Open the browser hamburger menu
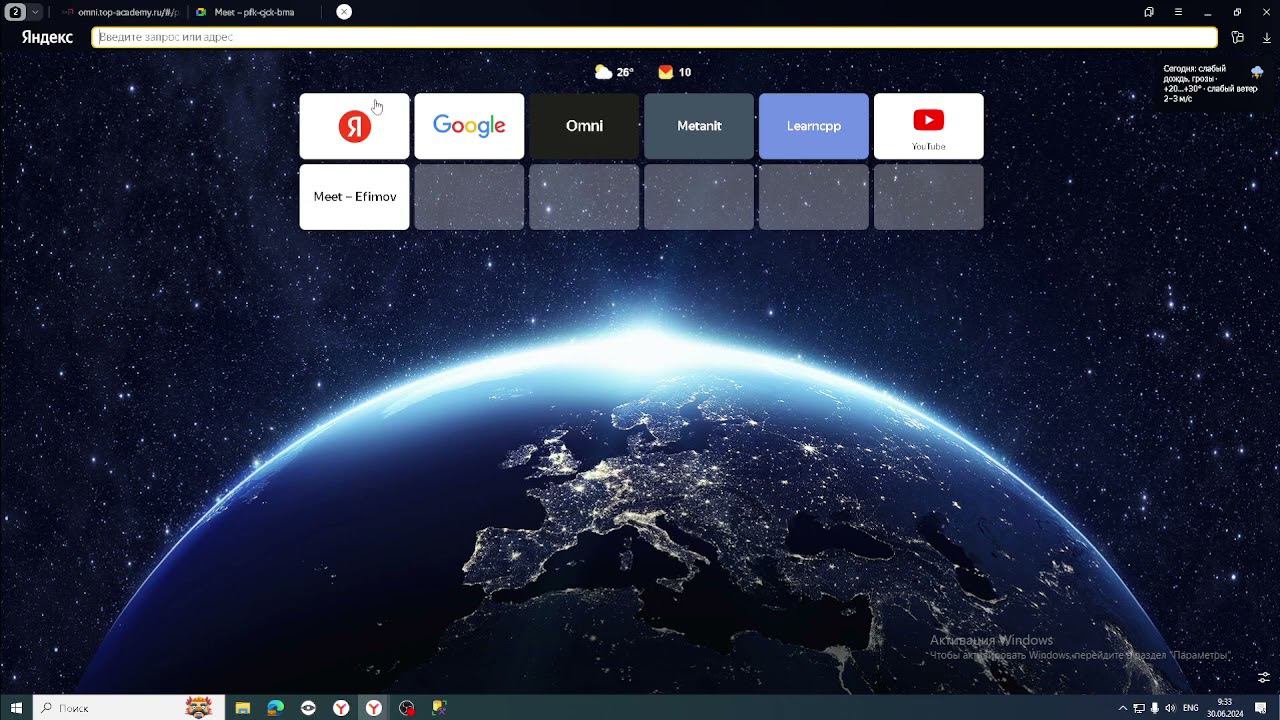 (1178, 12)
